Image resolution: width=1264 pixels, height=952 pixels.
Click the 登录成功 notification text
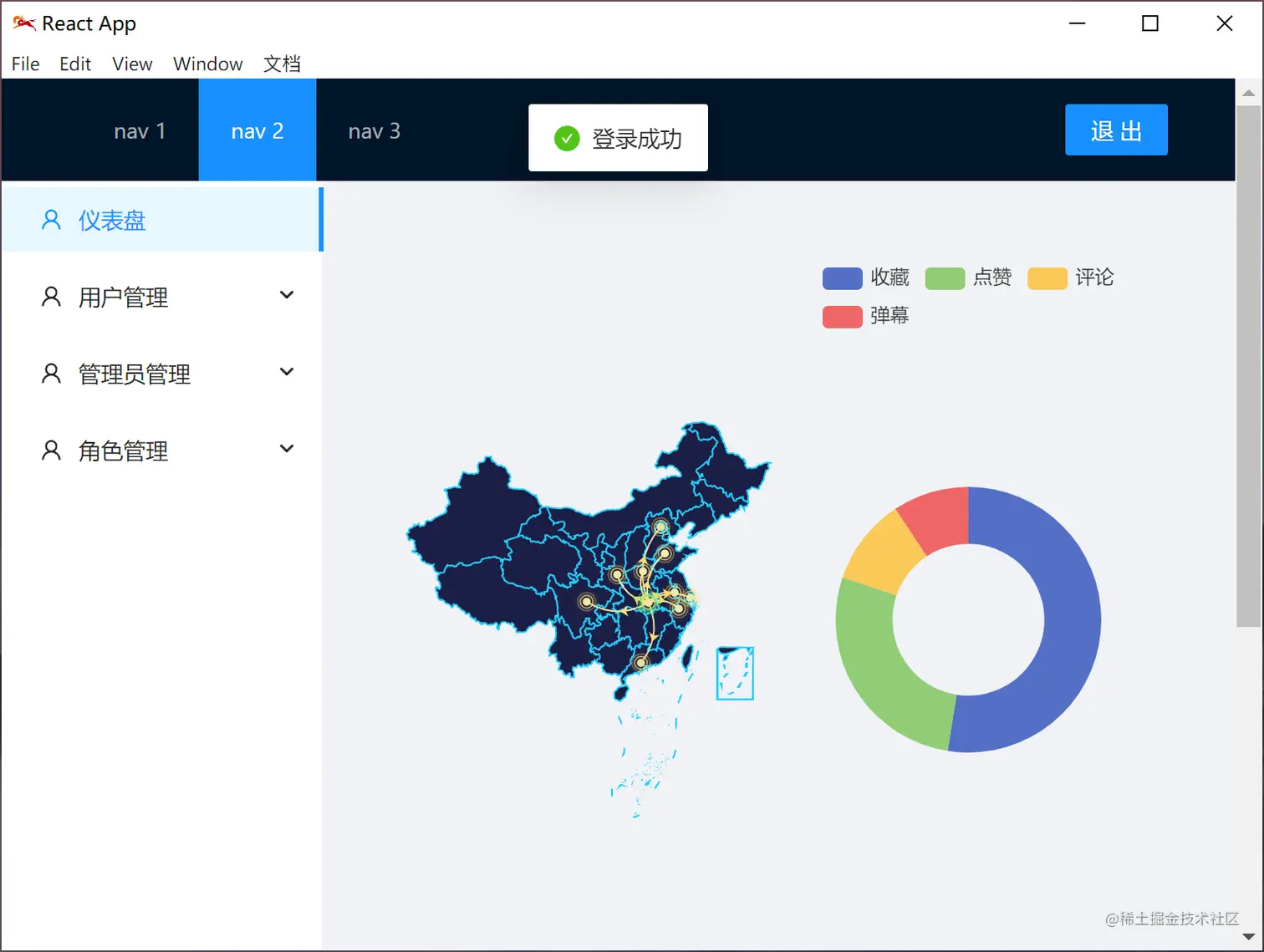(637, 139)
